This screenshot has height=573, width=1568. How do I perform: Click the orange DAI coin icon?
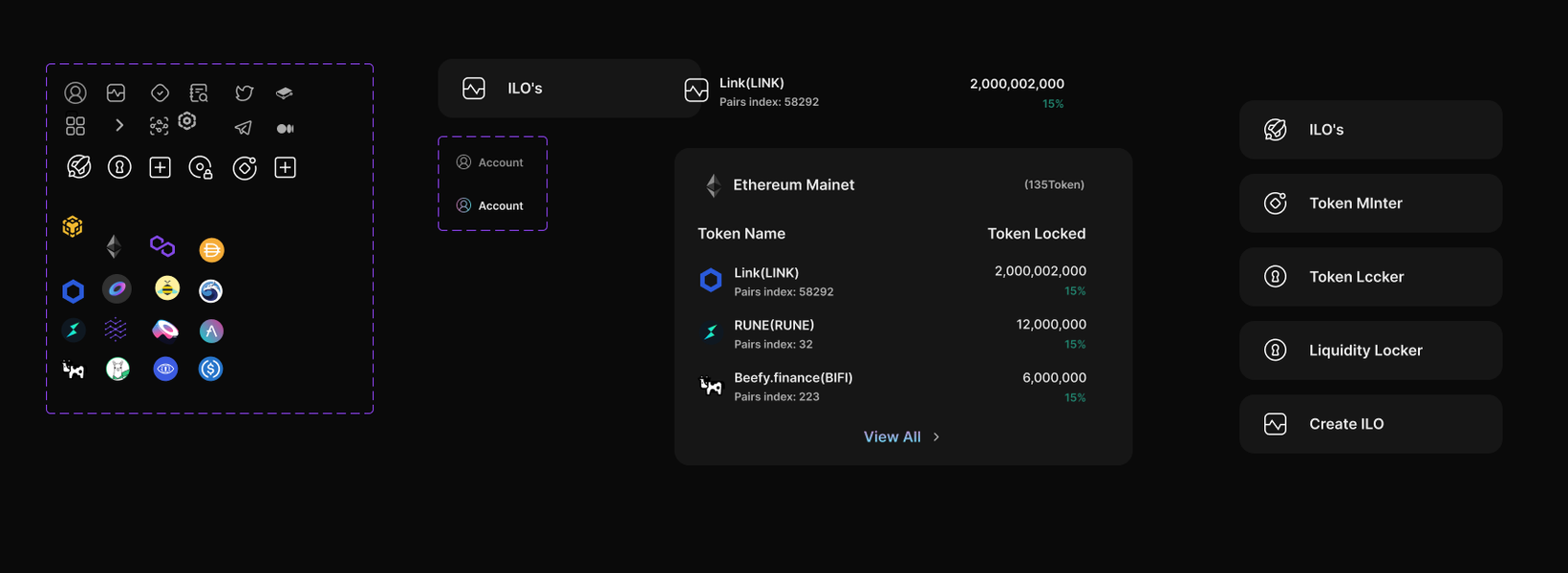(211, 250)
